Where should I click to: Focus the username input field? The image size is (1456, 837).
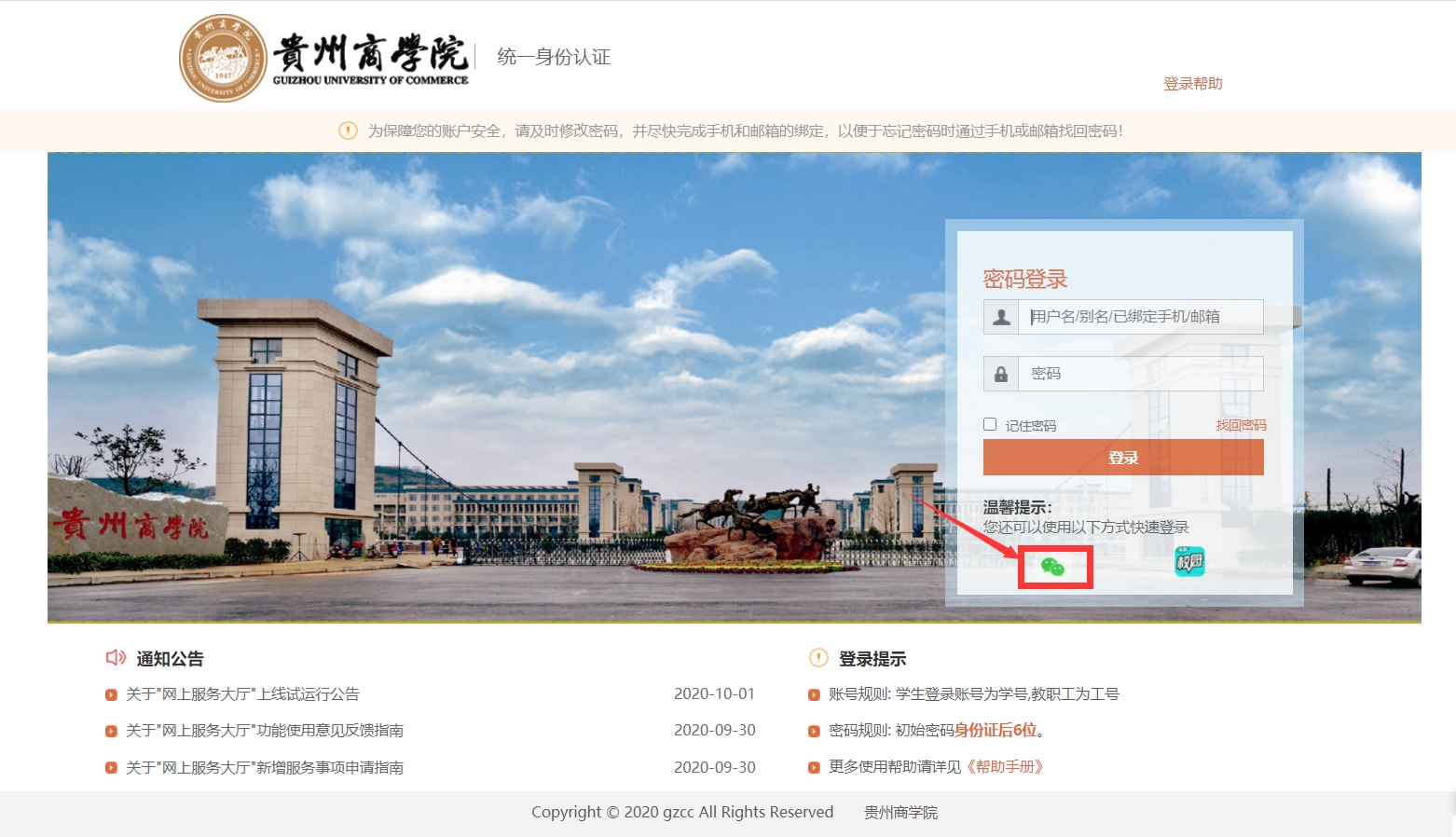click(x=1141, y=317)
